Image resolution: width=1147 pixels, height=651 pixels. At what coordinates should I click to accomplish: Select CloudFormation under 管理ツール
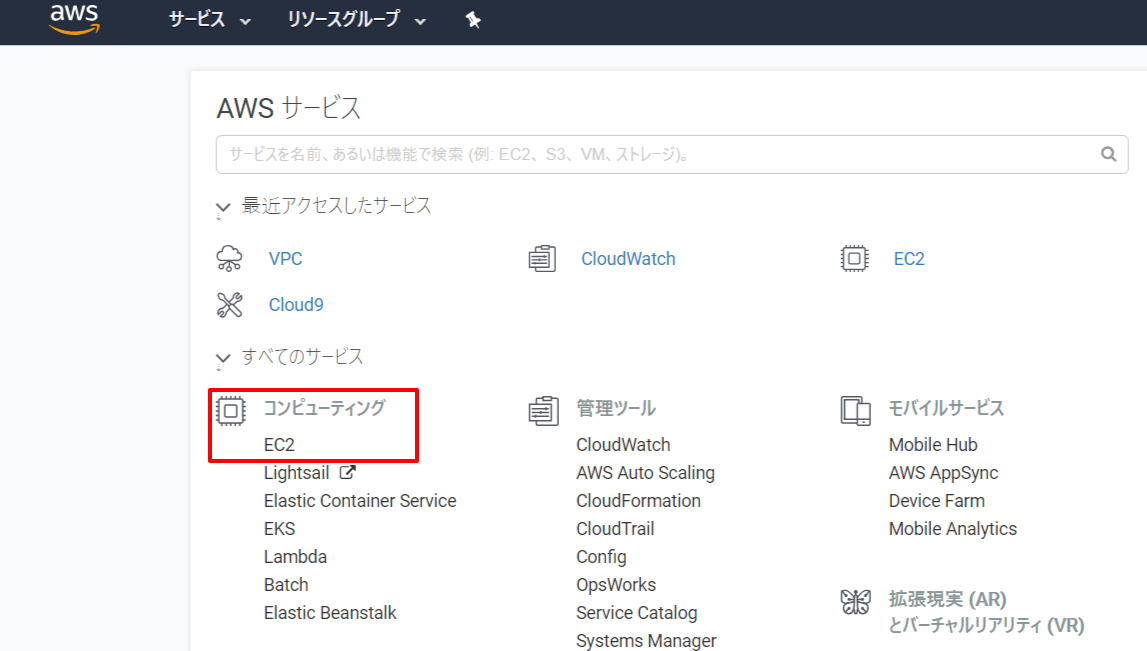coord(638,501)
